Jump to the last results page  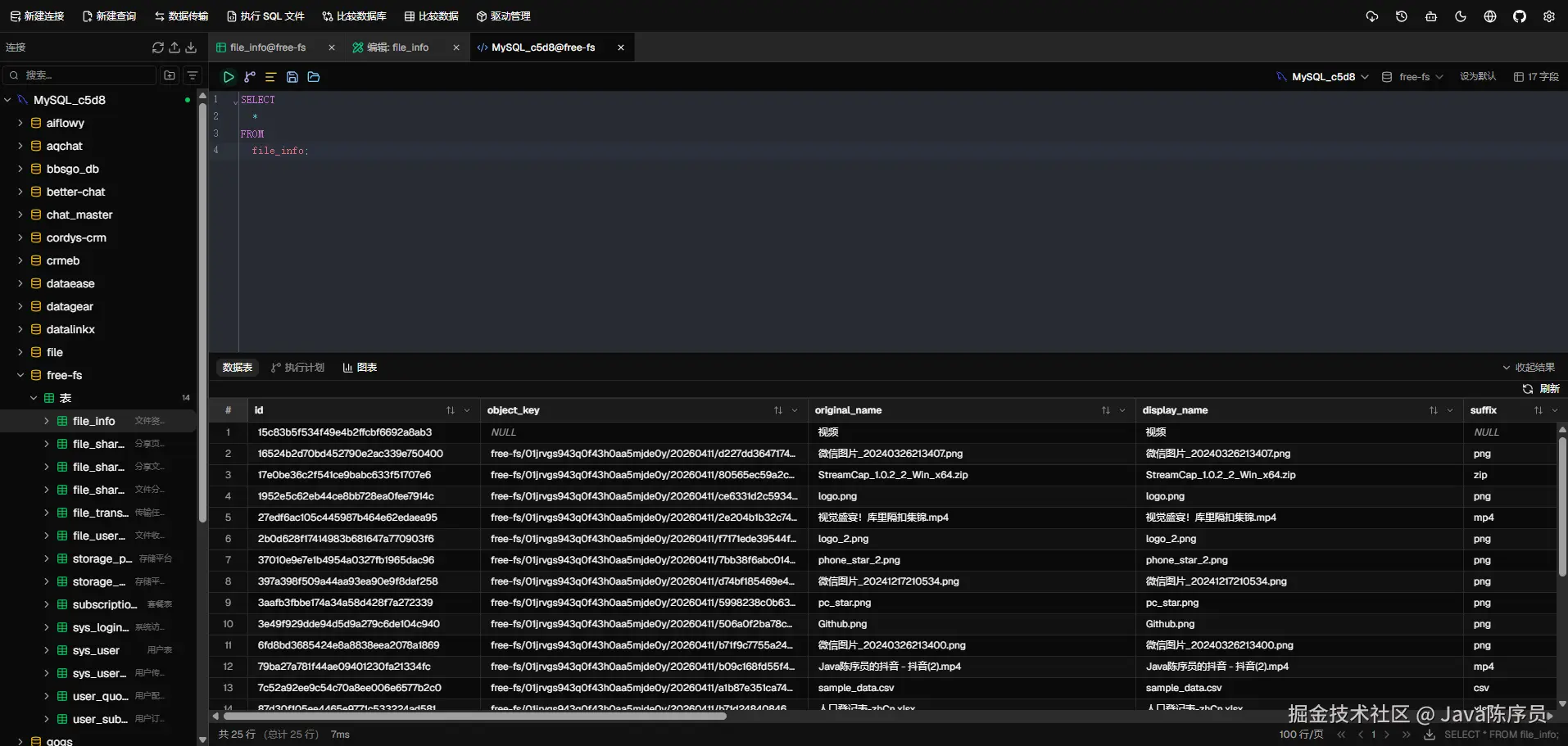(x=1407, y=735)
